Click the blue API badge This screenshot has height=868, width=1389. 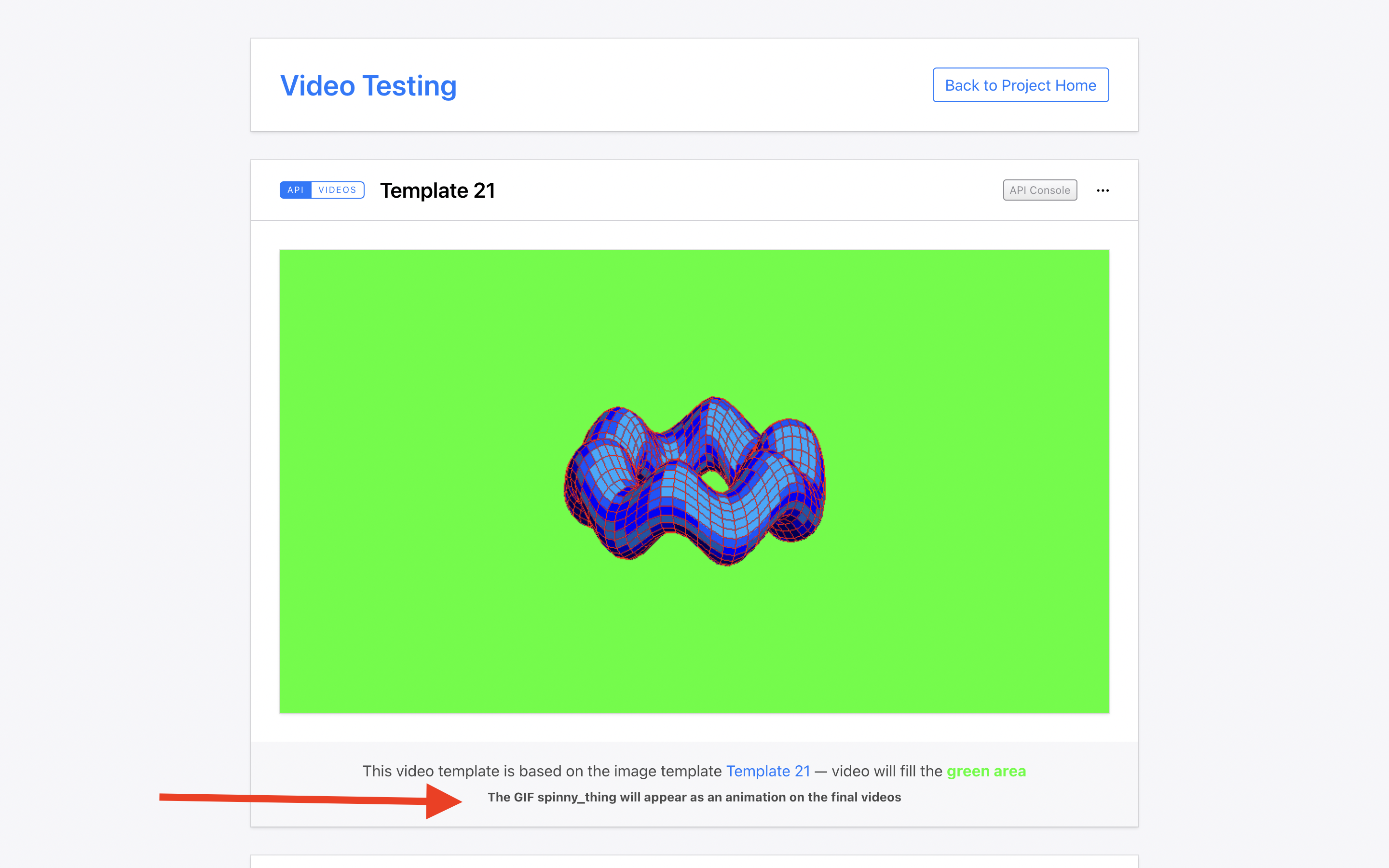(x=295, y=190)
